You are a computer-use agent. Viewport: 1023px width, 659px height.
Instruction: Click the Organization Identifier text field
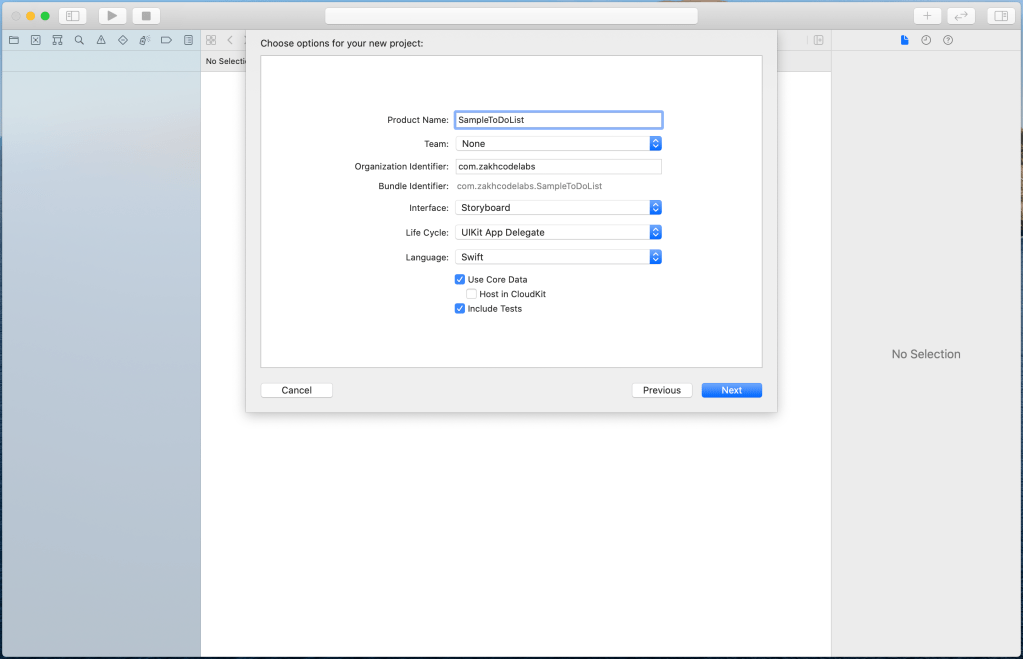pyautogui.click(x=558, y=167)
